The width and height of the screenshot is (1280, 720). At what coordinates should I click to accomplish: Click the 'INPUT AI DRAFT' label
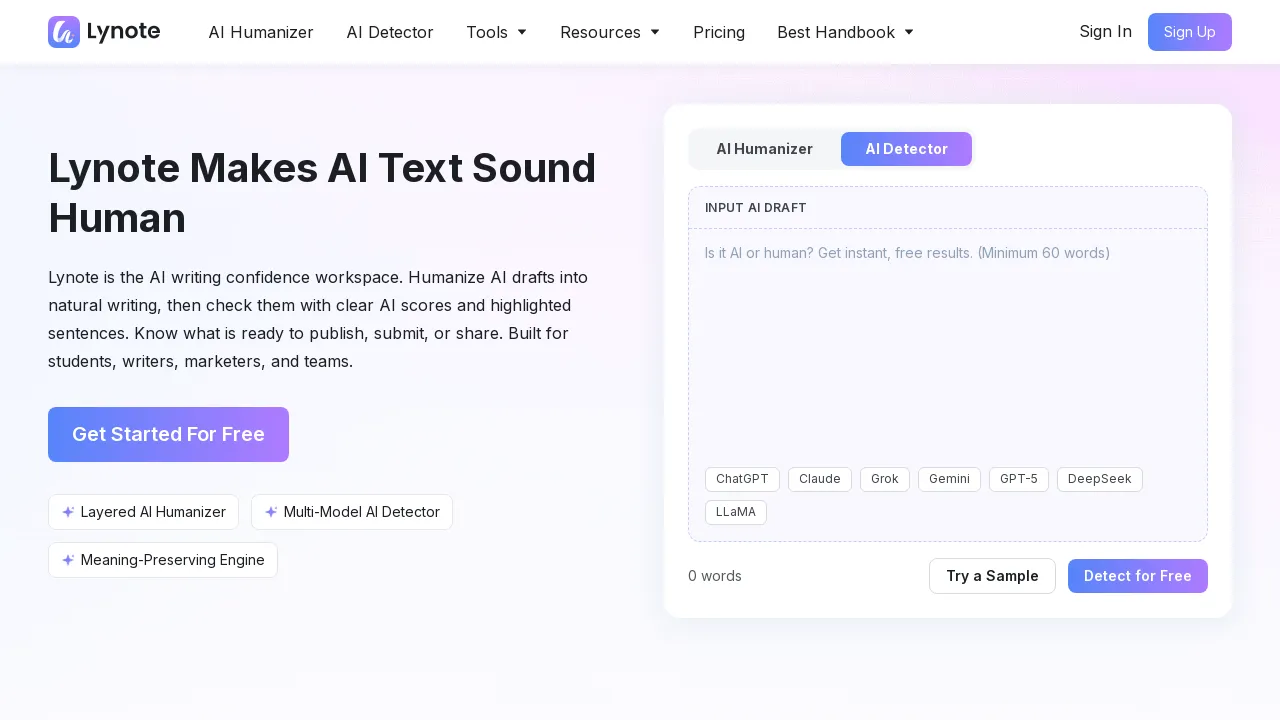pyautogui.click(x=756, y=208)
